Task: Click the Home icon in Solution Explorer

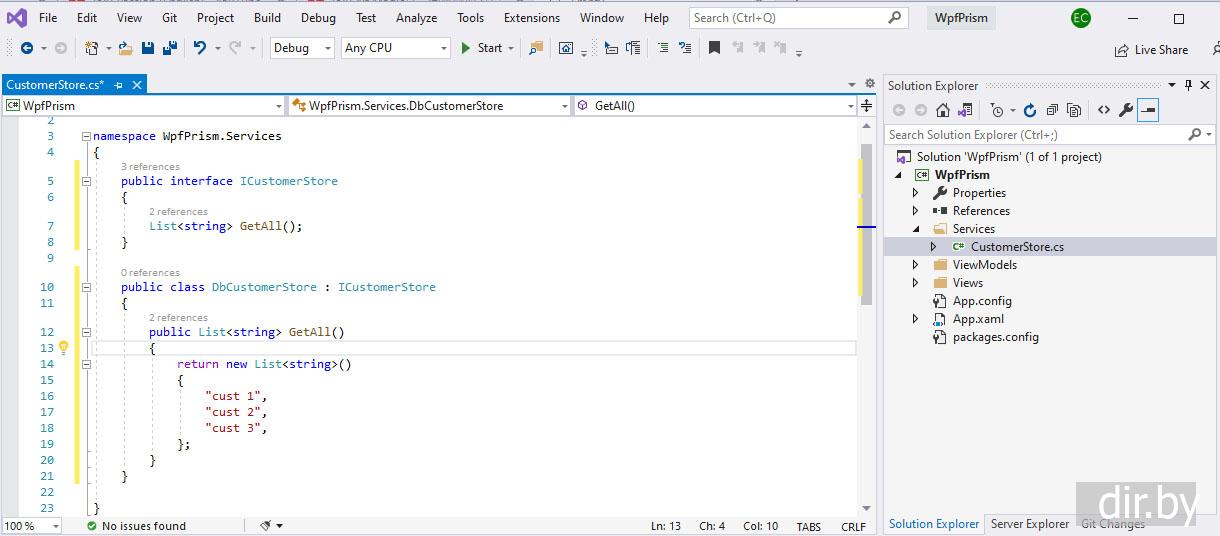Action: click(943, 110)
